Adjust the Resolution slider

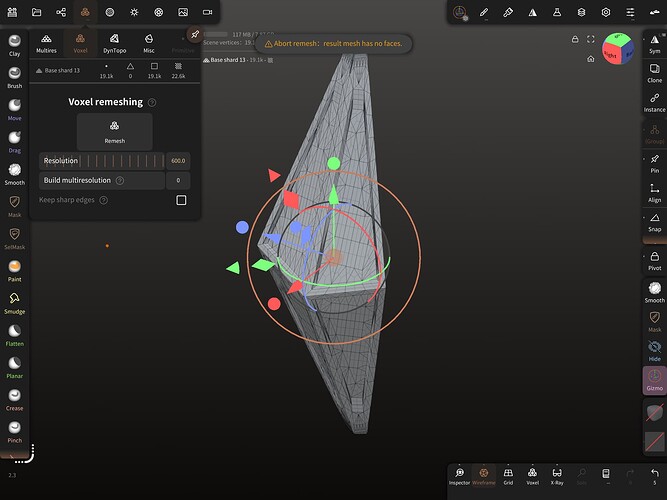point(102,161)
